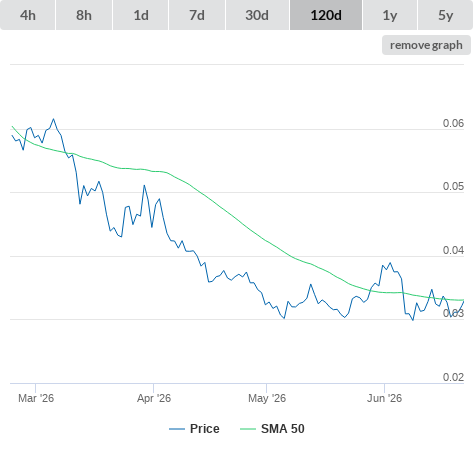Open the 7d chart view
Viewport: 474px width, 455px height.
click(x=197, y=15)
